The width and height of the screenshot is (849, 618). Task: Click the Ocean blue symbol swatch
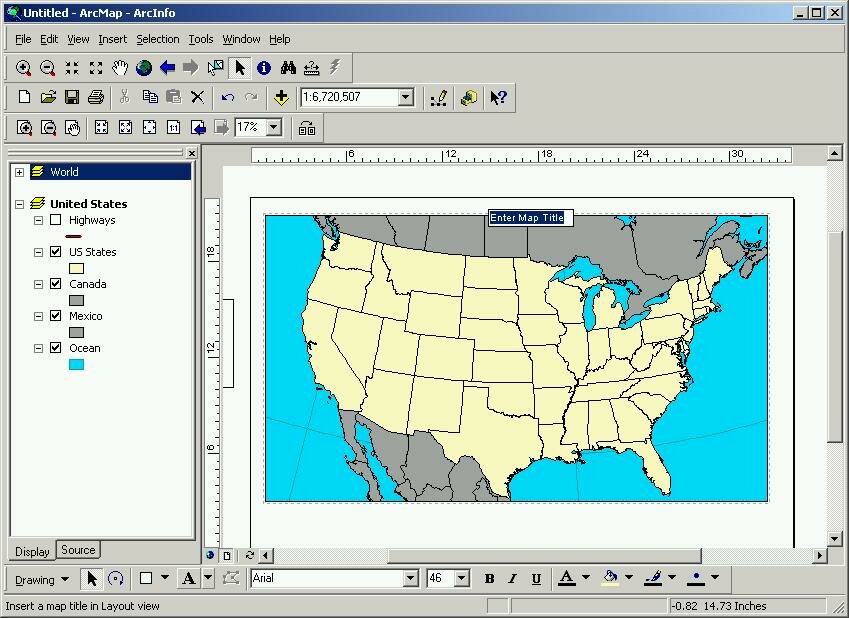pyautogui.click(x=76, y=365)
